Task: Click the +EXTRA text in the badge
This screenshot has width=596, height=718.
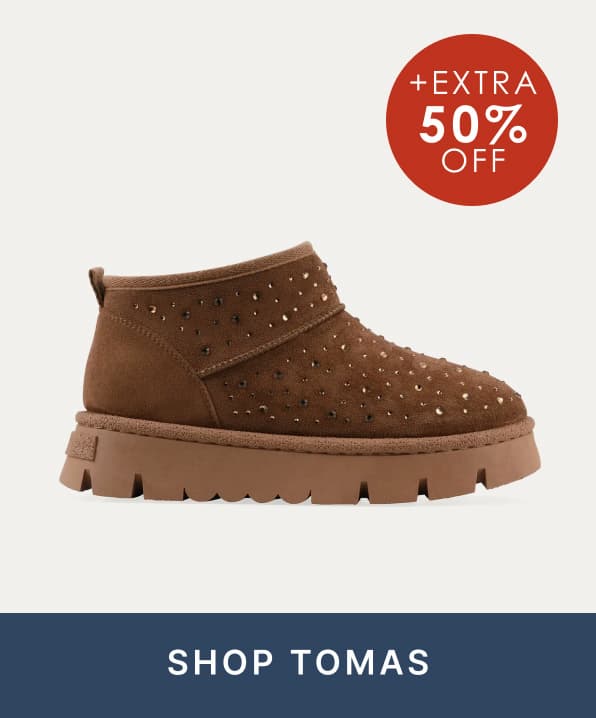Action: pos(473,83)
